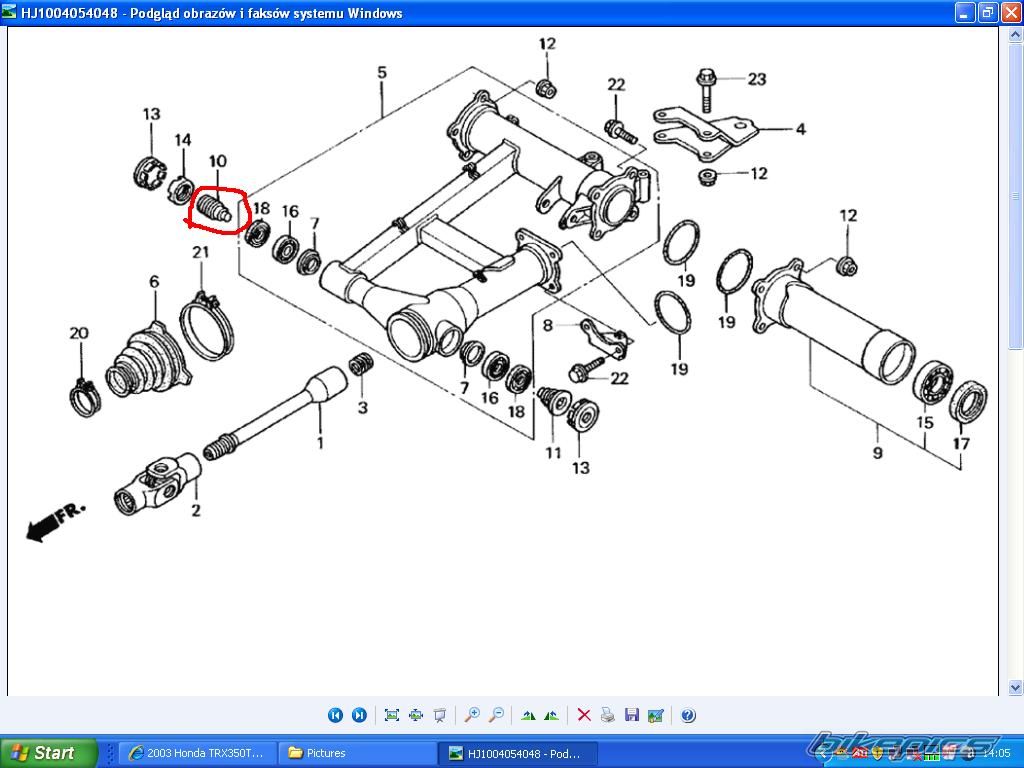Screen dimensions: 1024x768
Task: Print the image
Action: (x=607, y=715)
